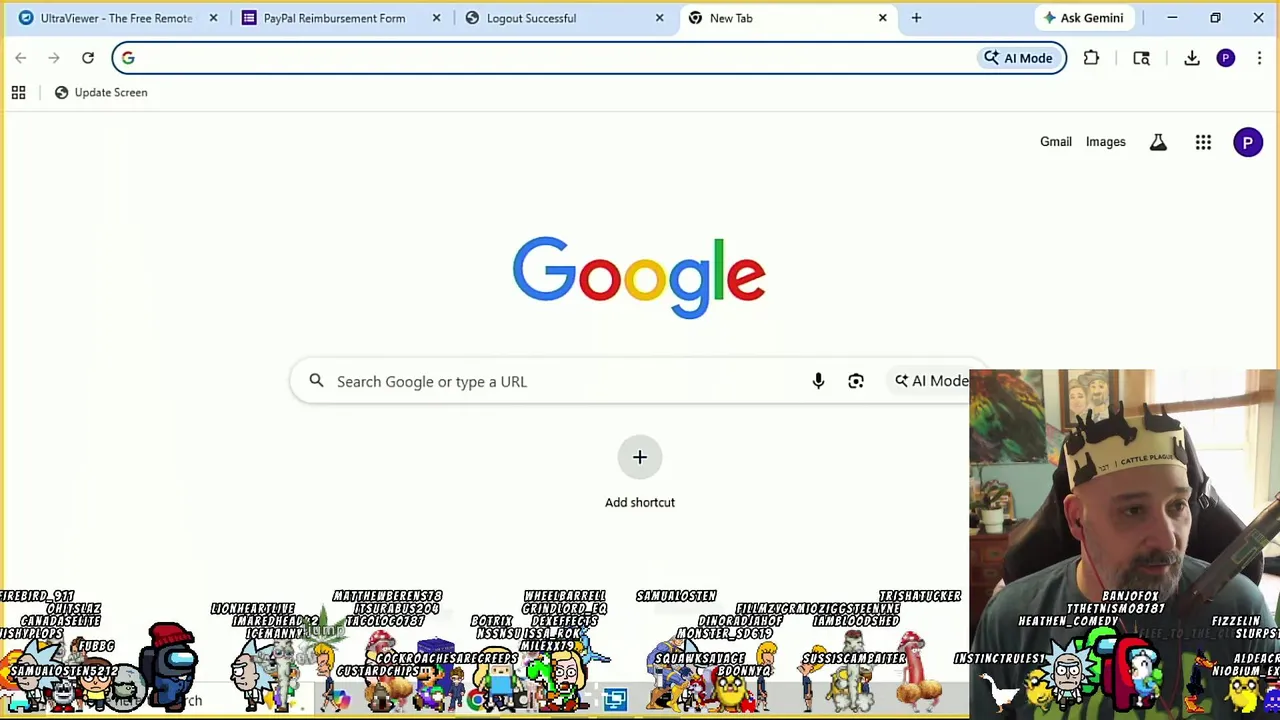
Task: Minimize the browser window
Action: point(1172,18)
